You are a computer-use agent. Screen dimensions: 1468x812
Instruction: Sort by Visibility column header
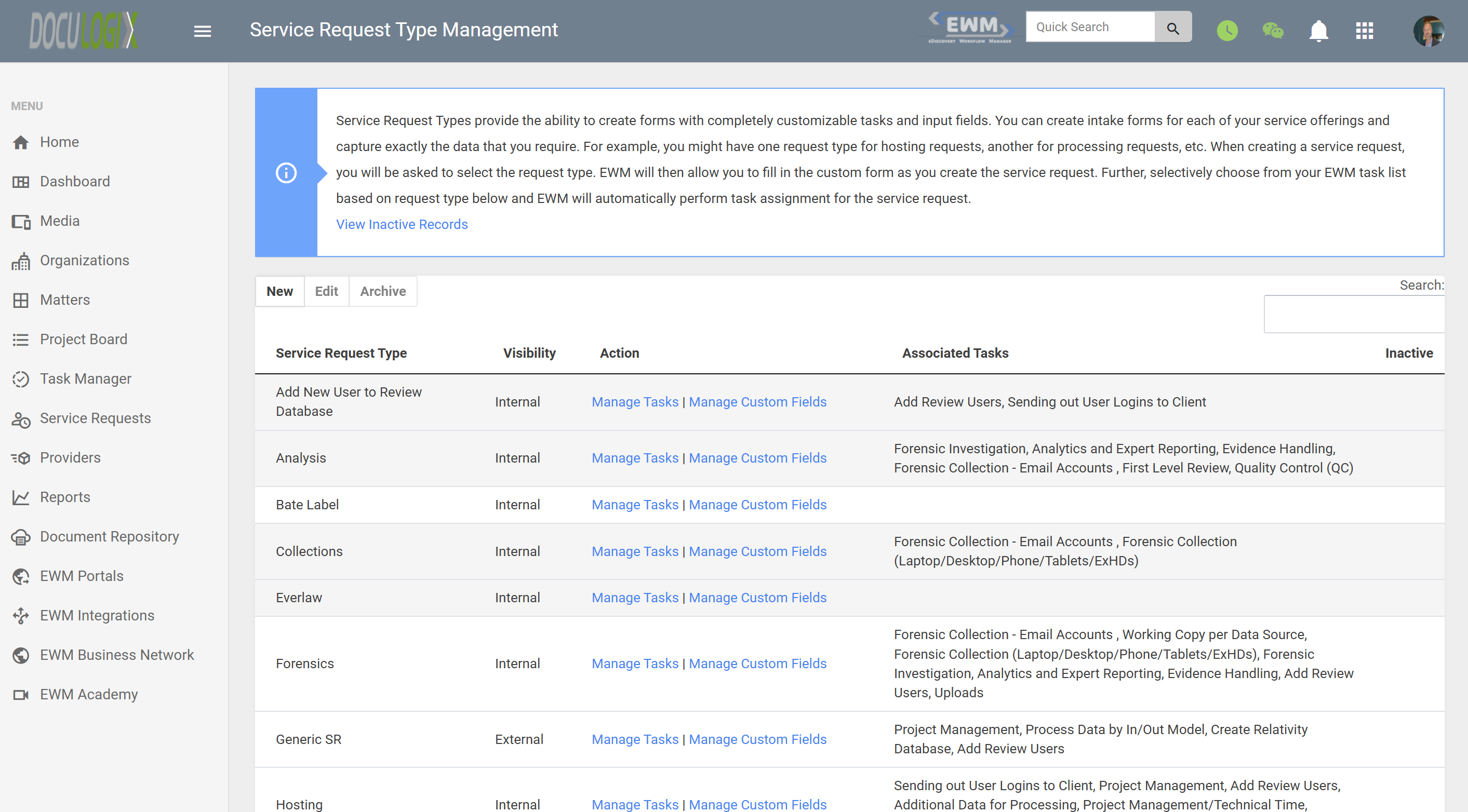click(x=529, y=353)
